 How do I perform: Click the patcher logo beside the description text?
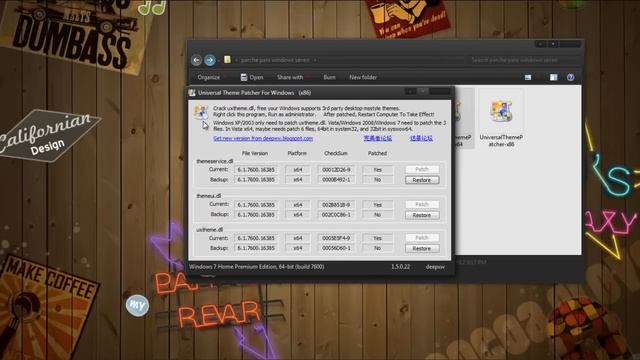pyautogui.click(x=200, y=112)
